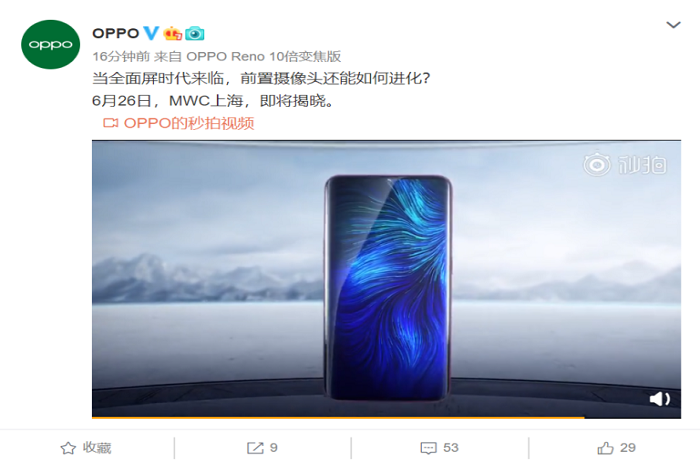Click the video camera icon before 秒拍视频
Image resolution: width=700 pixels, height=465 pixels.
pyautogui.click(x=110, y=123)
